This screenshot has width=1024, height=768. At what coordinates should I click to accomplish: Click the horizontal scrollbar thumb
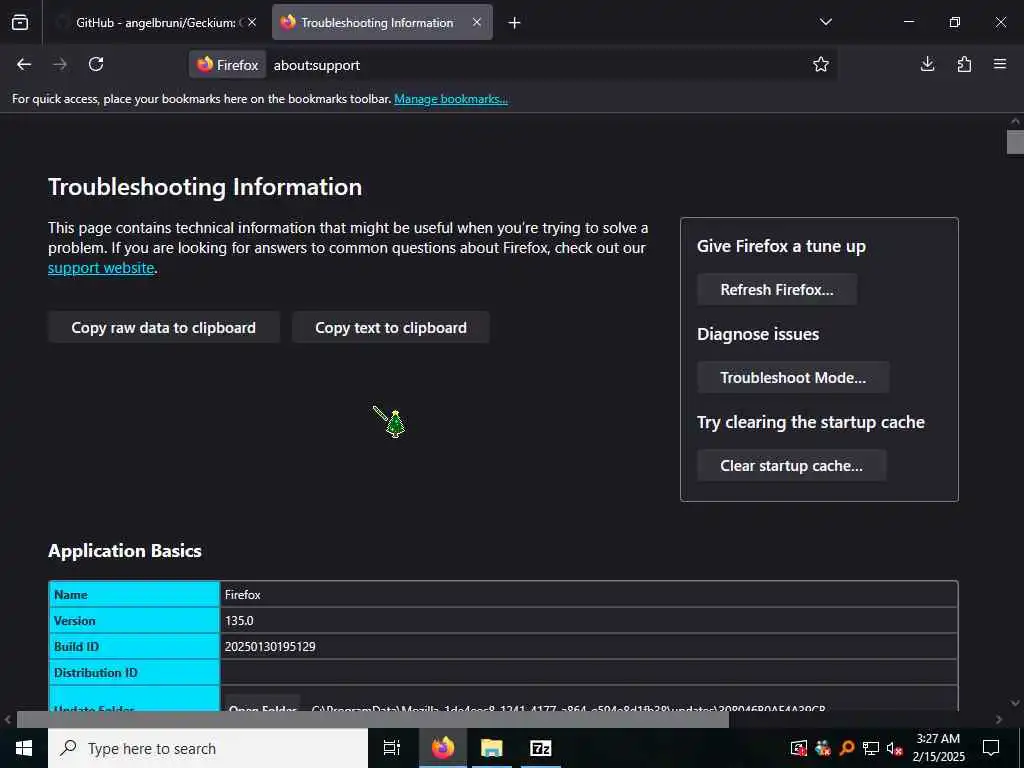[372, 719]
